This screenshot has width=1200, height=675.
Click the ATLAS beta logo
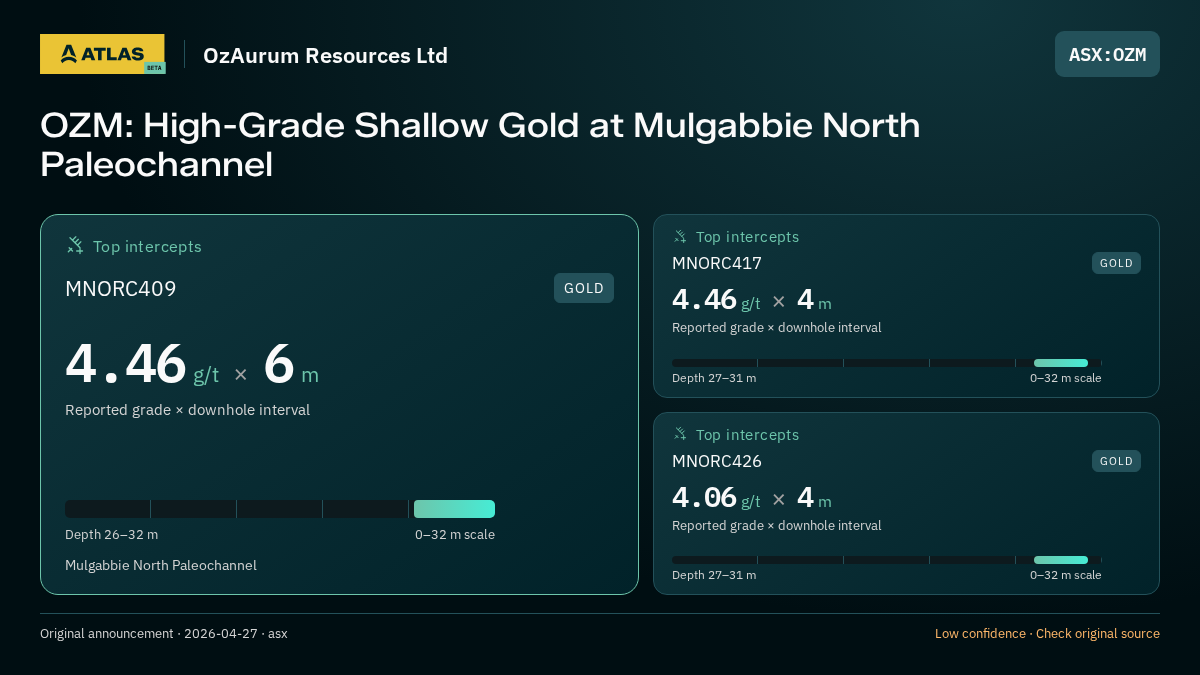(x=102, y=54)
